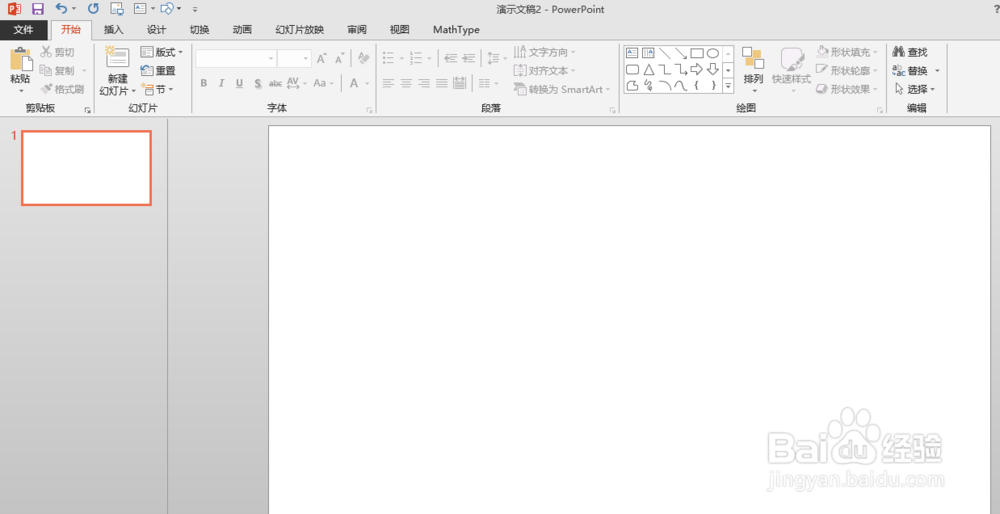Open the 形状轮廓 (Shape Outline) color menu
The width and height of the screenshot is (1000, 514).
[x=846, y=71]
